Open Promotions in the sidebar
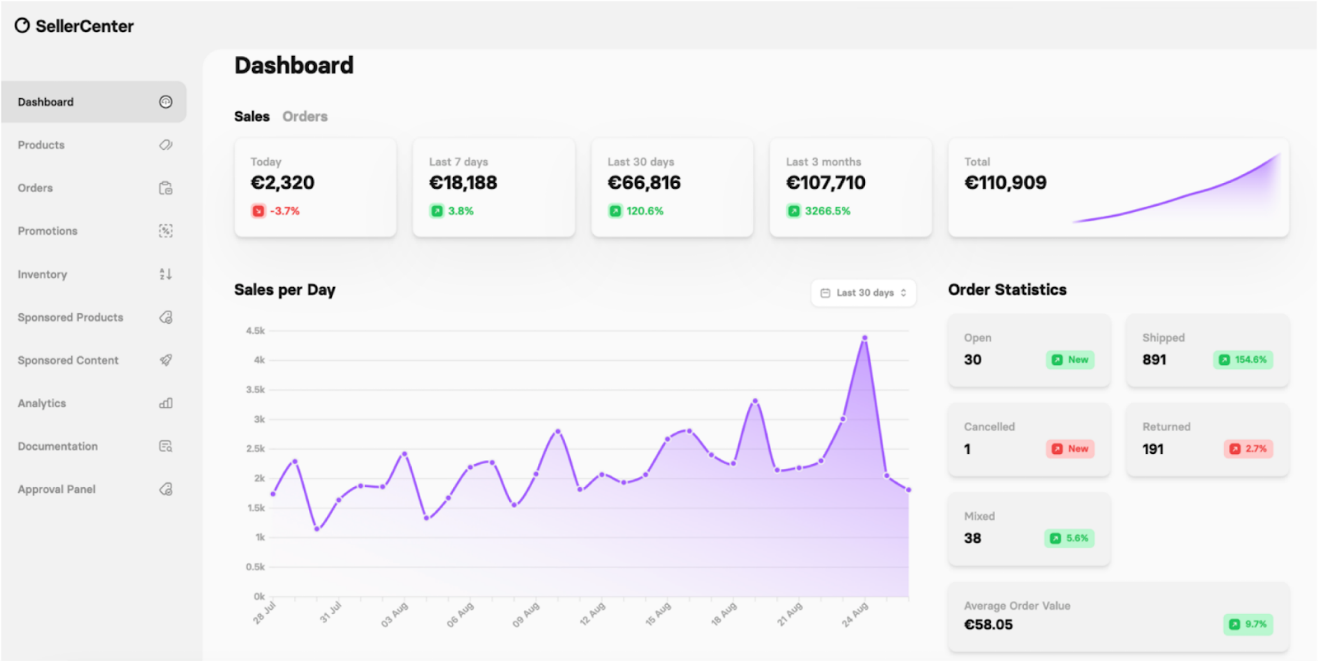 pos(94,231)
